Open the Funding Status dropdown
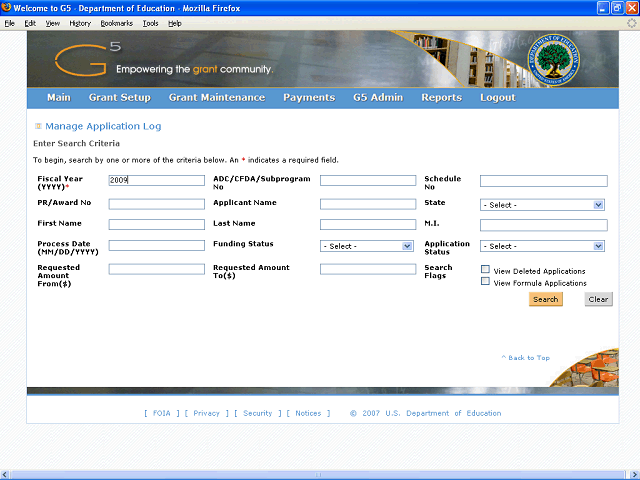 (x=367, y=246)
